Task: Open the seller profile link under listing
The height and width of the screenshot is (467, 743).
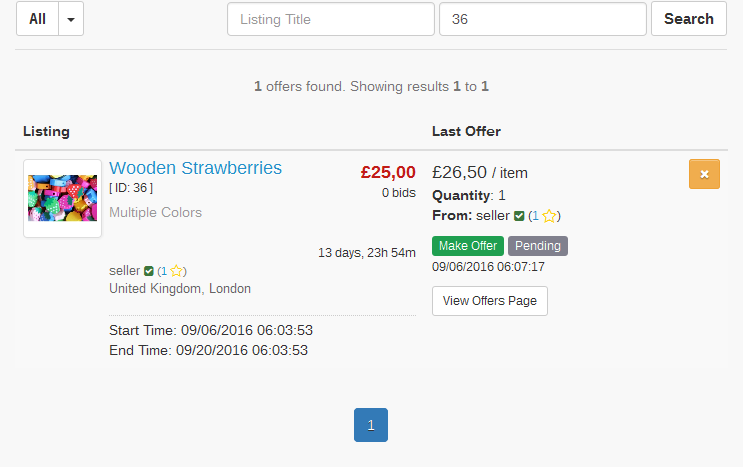Action: (x=124, y=271)
